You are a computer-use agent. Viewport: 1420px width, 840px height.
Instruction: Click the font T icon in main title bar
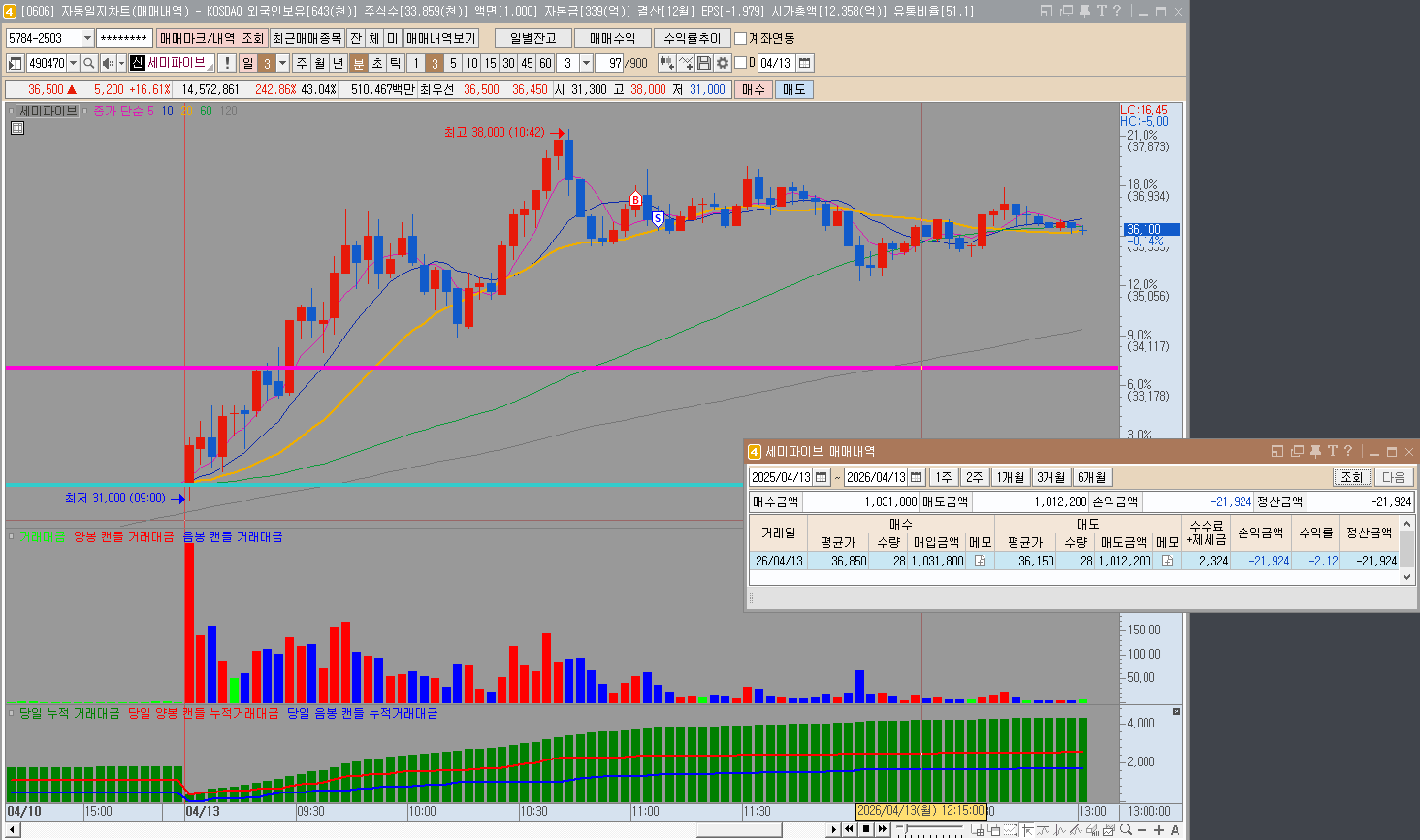tap(1101, 11)
